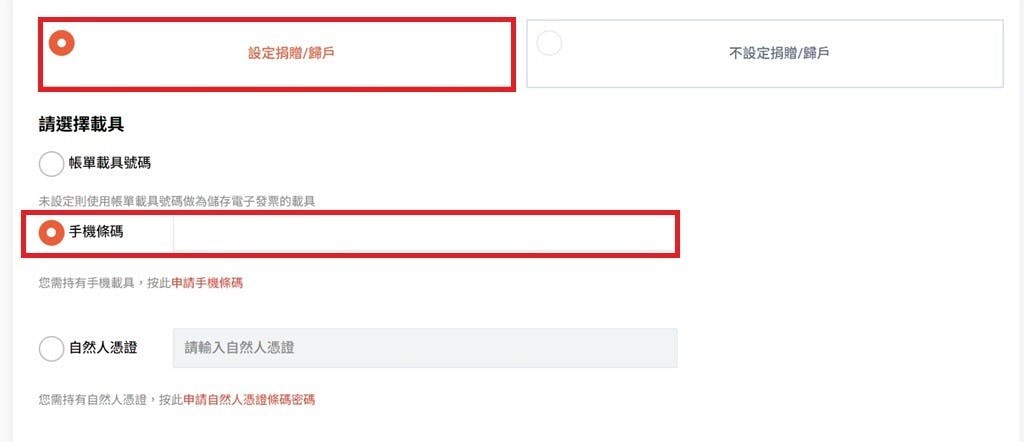This screenshot has height=442, width=1024.
Task: Focus the 手機條碼 text input field
Action: point(424,233)
